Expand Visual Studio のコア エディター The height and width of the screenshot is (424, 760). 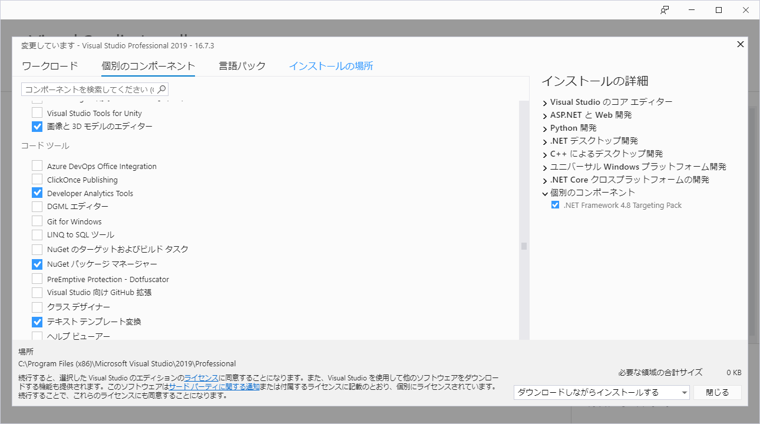[545, 103]
